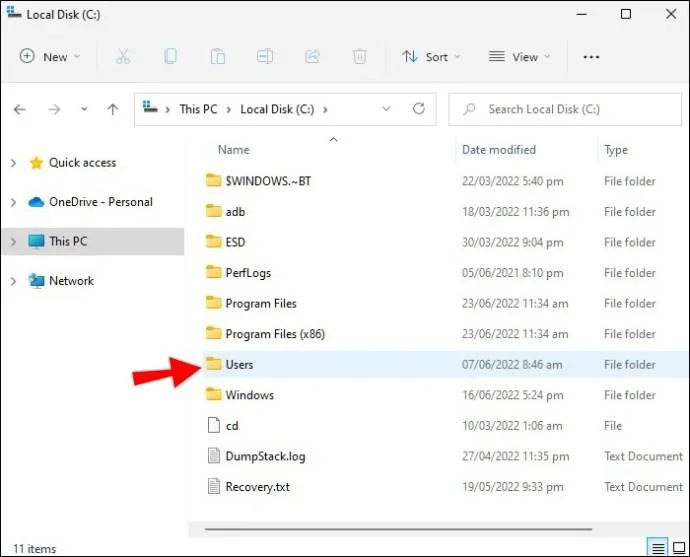This screenshot has width=690, height=557.
Task: Click the Share icon in toolbar
Action: (312, 57)
